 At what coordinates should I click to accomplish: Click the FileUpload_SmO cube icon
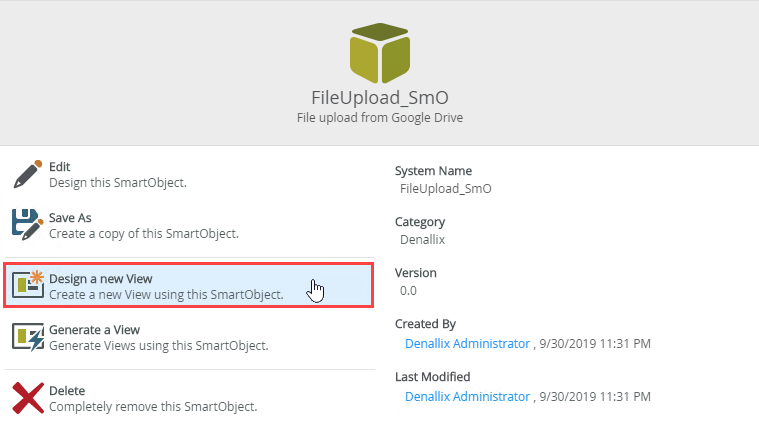tap(380, 53)
